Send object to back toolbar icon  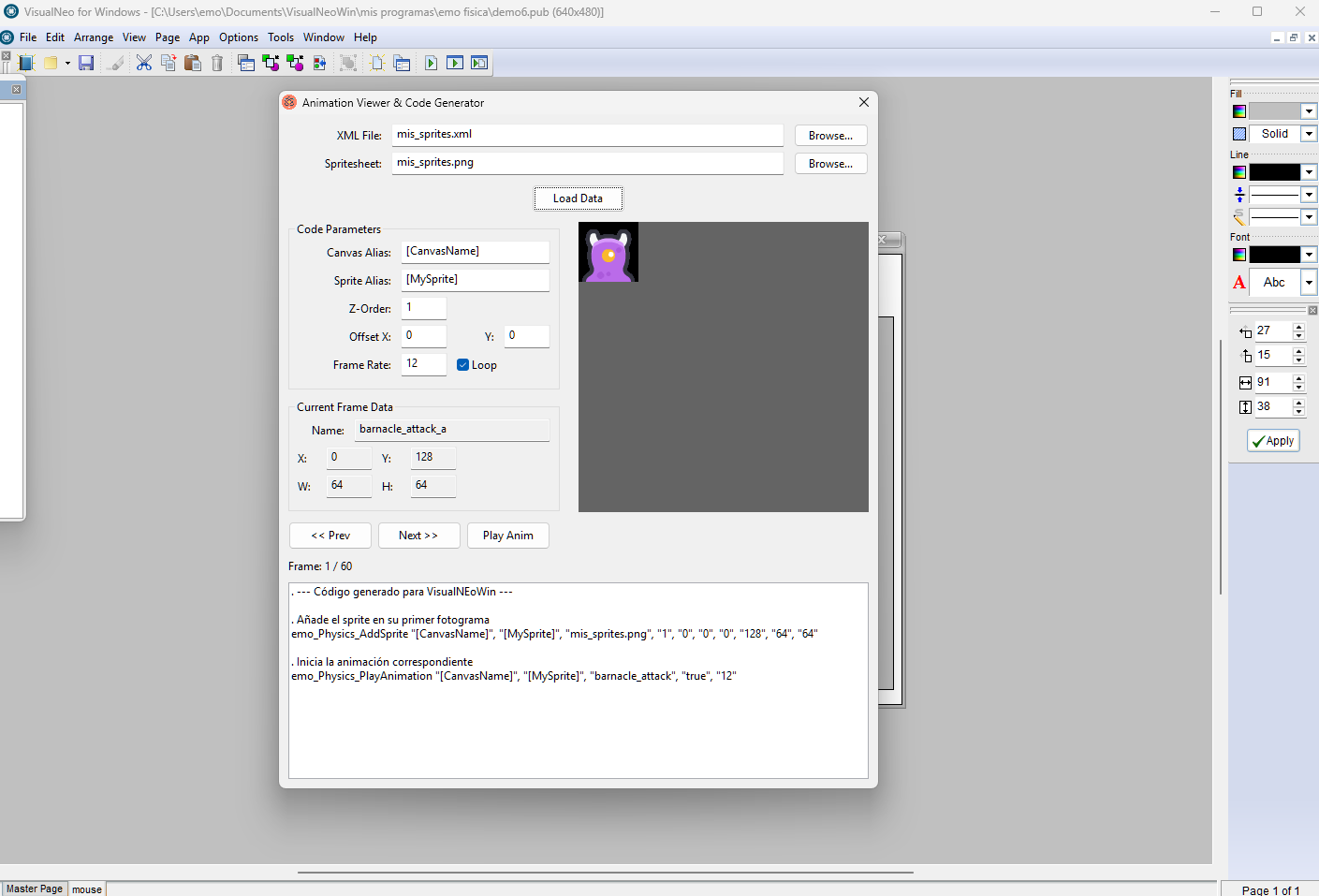pyautogui.click(x=295, y=63)
